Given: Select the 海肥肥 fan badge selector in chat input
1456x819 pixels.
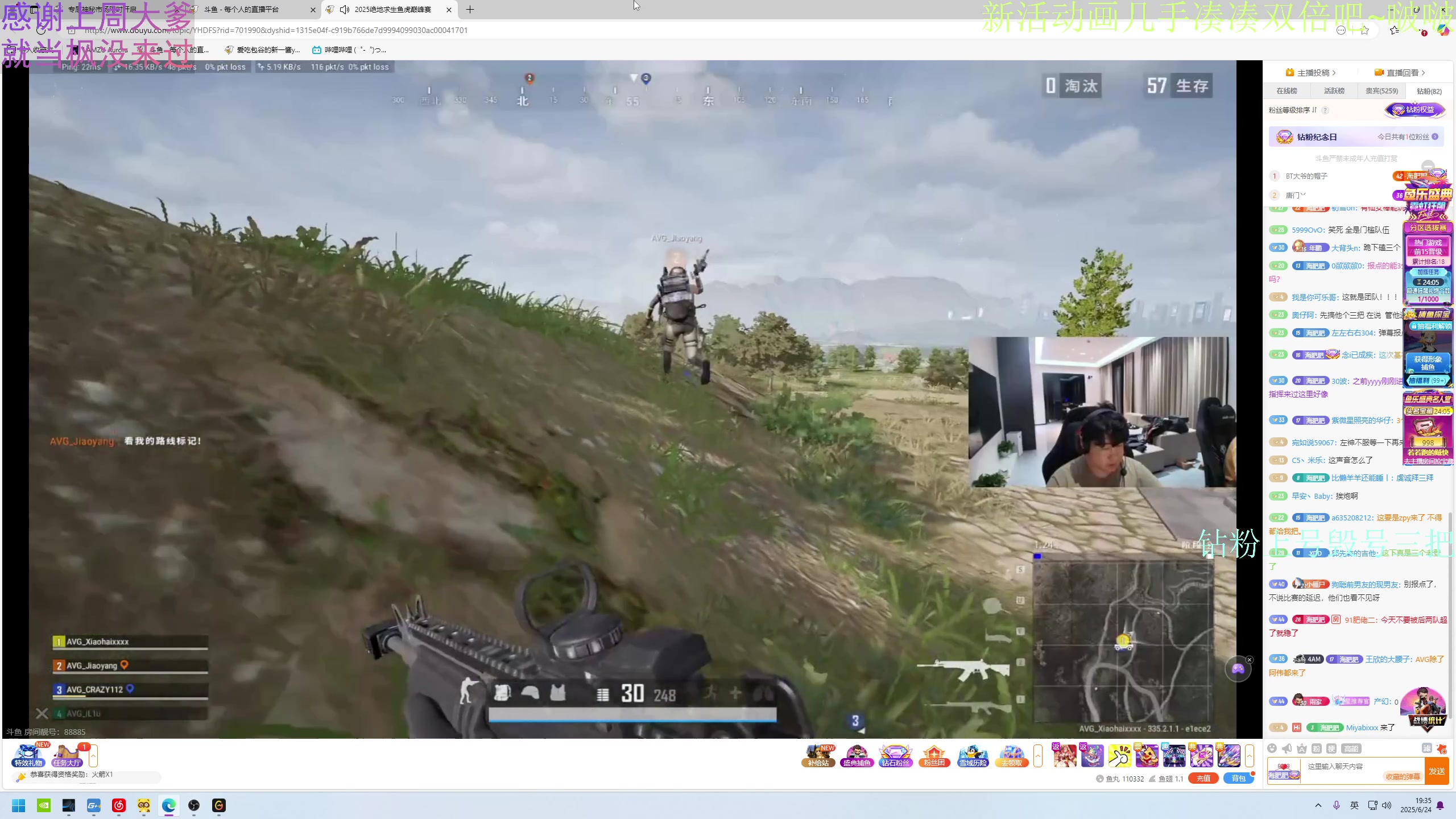Looking at the screenshot, I should click(1284, 772).
